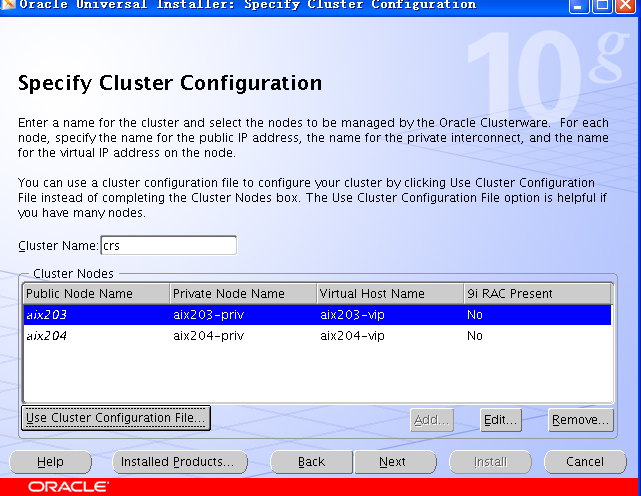
Task: Close the Oracle Universal Installer window
Action: [625, 6]
